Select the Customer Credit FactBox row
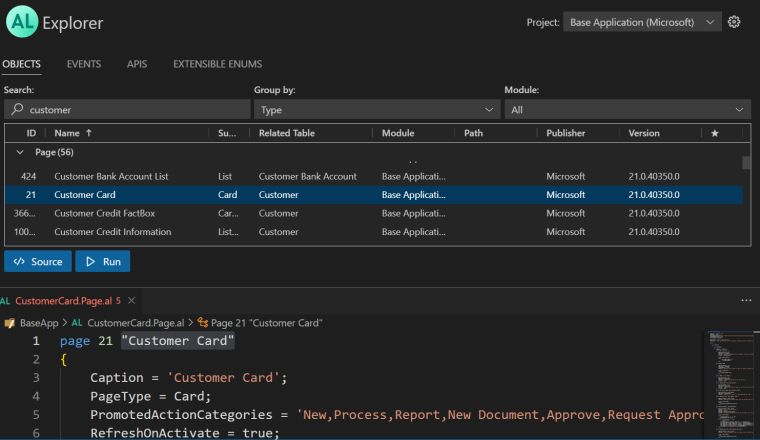 (373, 213)
